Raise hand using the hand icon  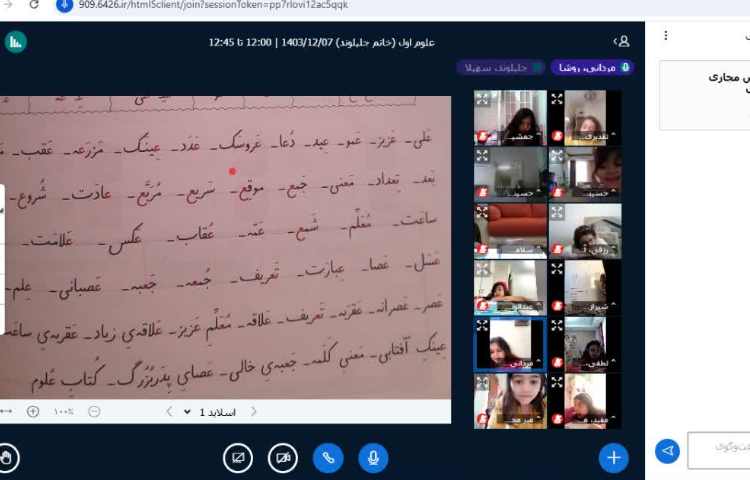tap(6, 458)
